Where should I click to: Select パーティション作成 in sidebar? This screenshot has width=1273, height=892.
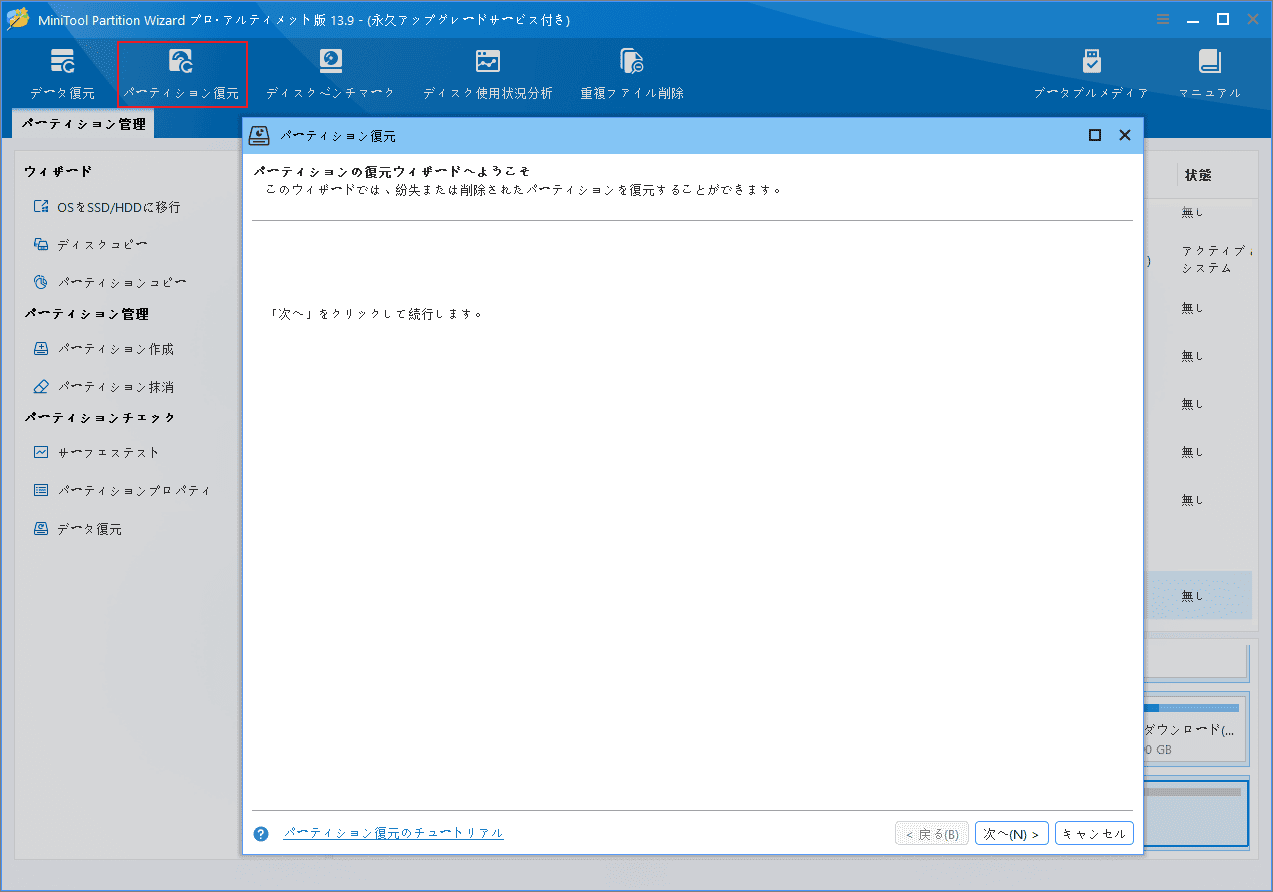tap(115, 349)
